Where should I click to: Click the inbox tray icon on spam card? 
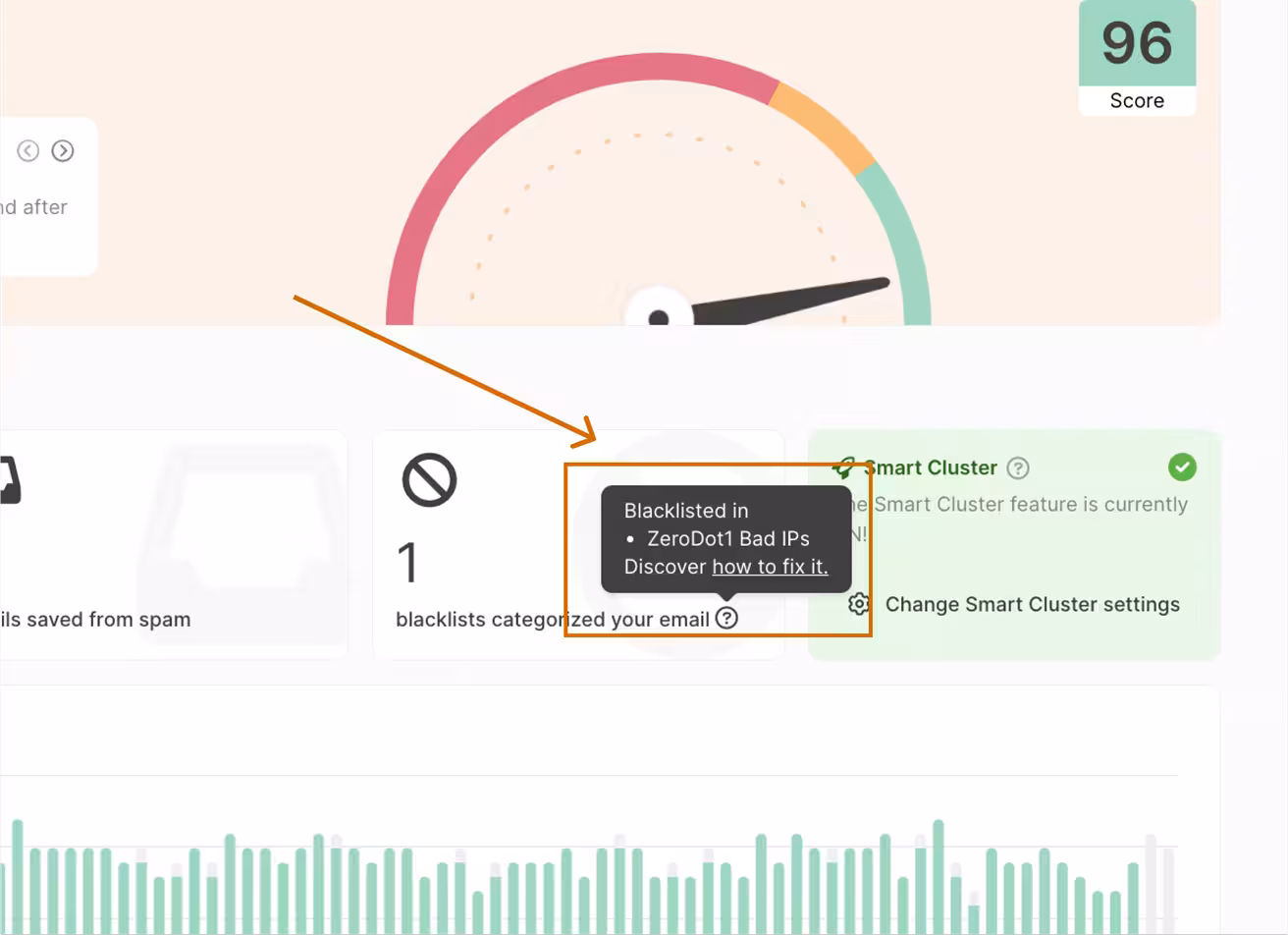click(8, 480)
